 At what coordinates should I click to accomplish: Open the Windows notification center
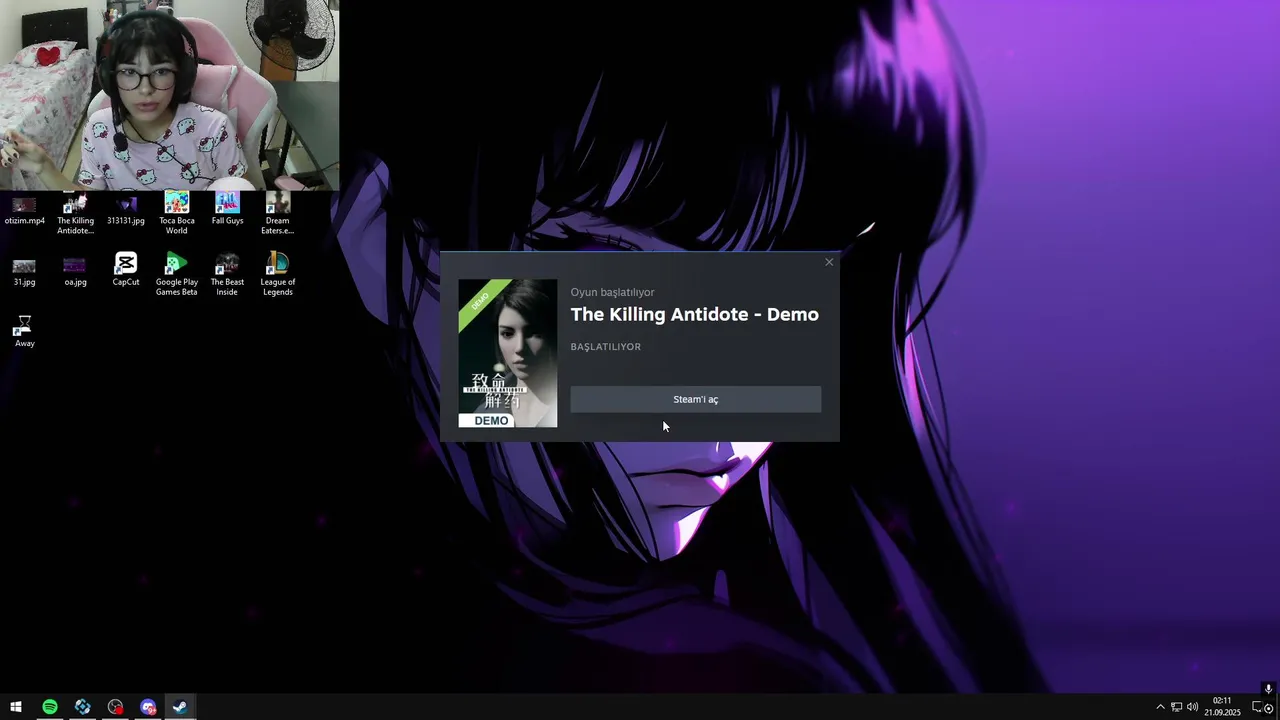pyautogui.click(x=1258, y=707)
